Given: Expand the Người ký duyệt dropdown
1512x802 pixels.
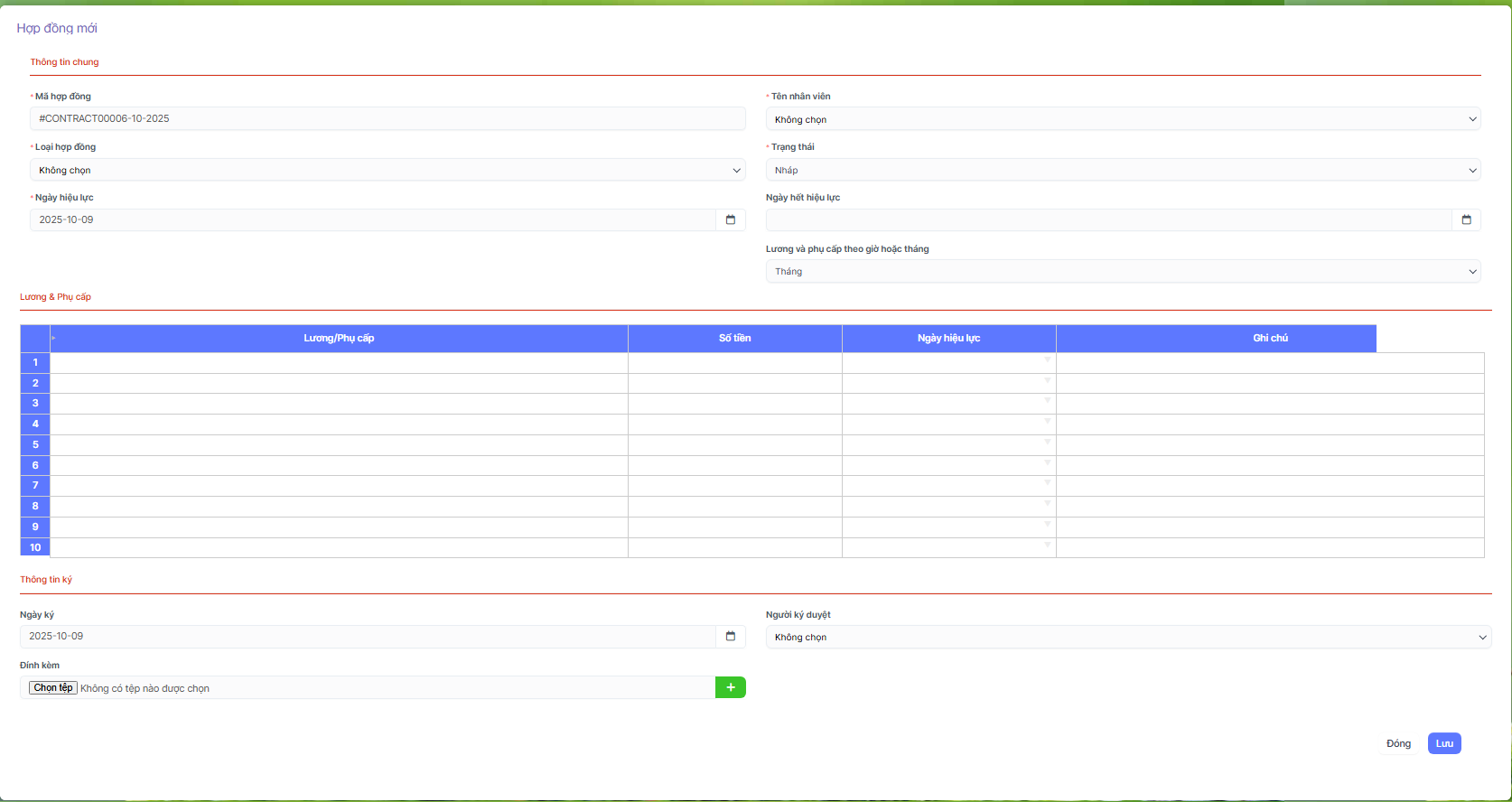Looking at the screenshot, I should [1128, 637].
